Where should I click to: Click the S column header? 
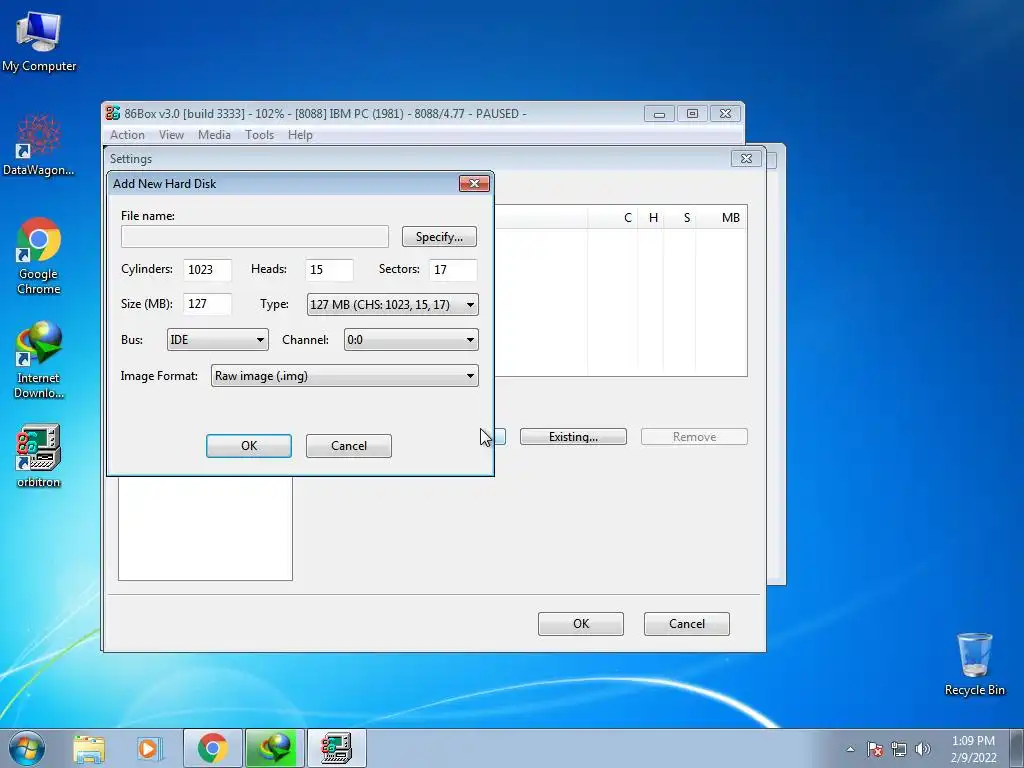click(x=680, y=217)
